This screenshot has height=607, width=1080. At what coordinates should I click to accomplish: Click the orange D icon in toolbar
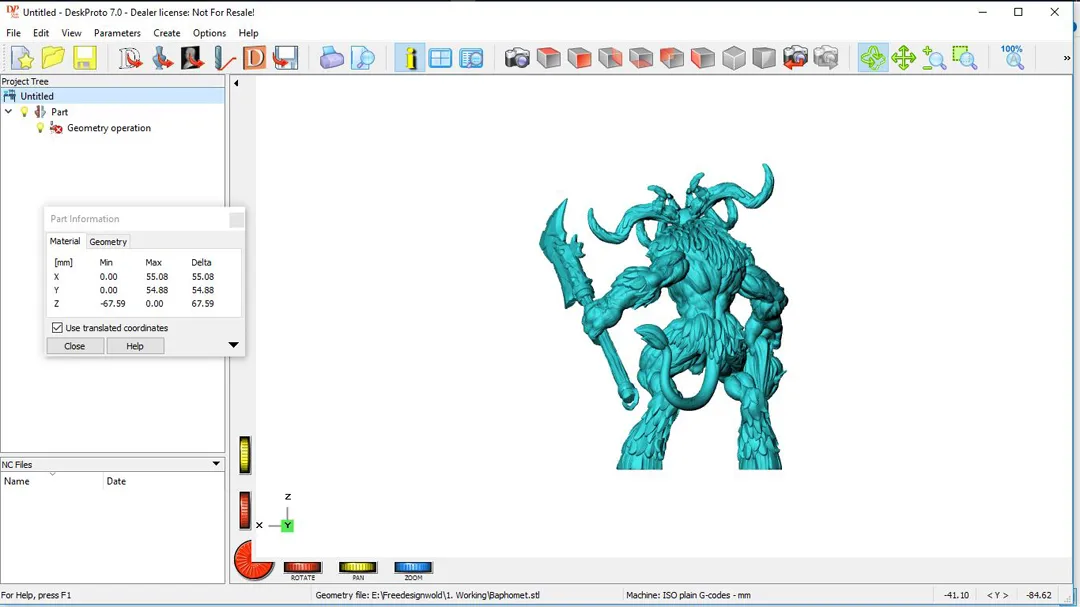coord(254,58)
